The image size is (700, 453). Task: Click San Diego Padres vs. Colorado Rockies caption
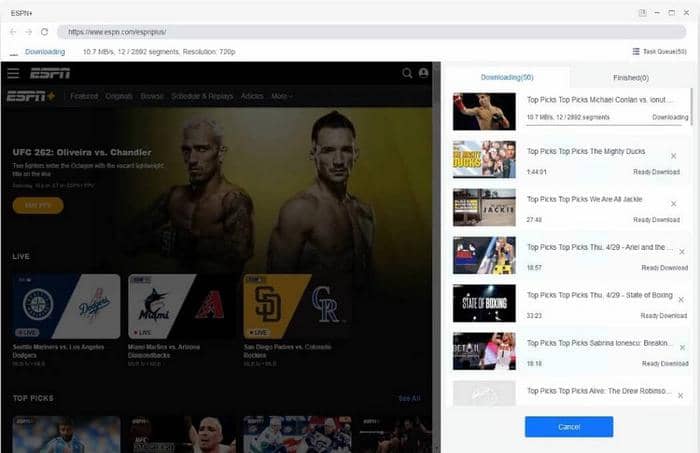pyautogui.click(x=288, y=351)
